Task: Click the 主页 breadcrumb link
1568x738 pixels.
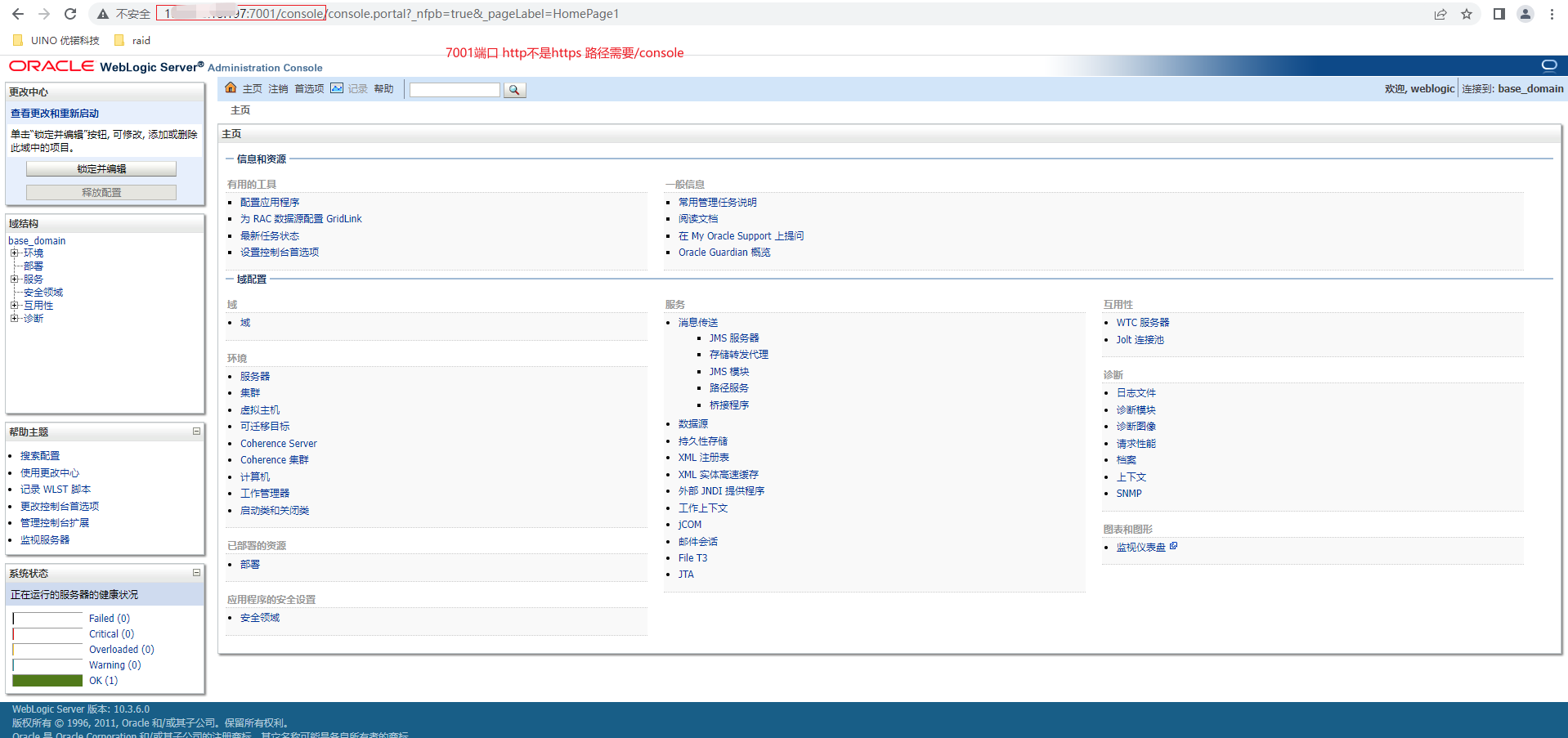Action: pos(240,110)
